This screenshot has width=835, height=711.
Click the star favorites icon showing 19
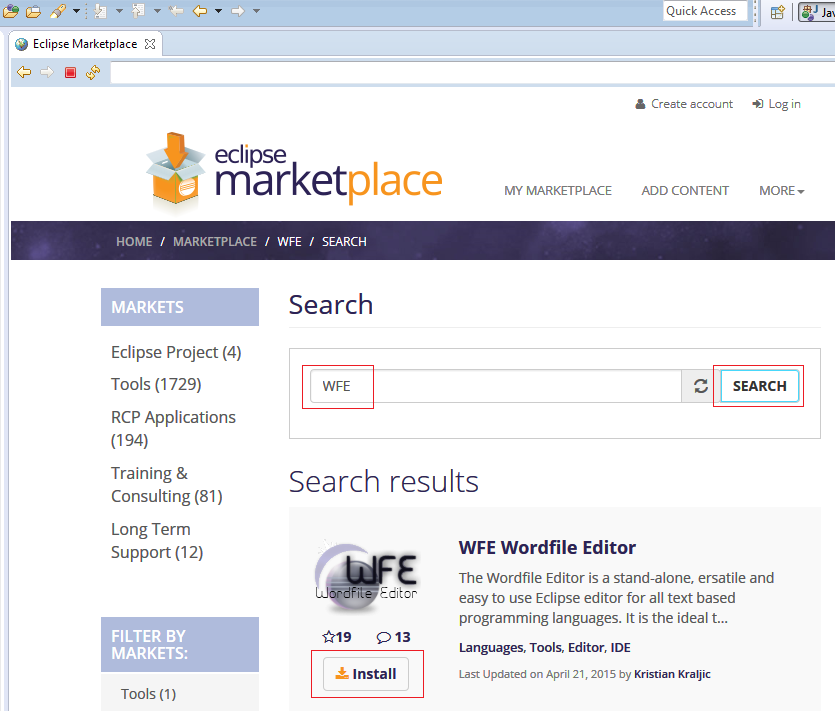coord(328,637)
